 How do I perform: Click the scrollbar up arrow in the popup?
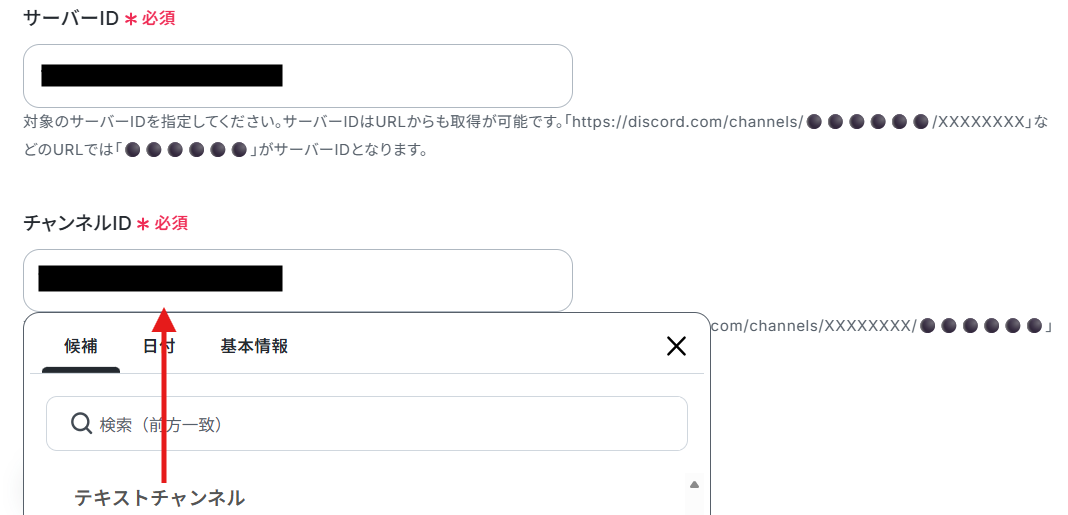click(x=694, y=485)
